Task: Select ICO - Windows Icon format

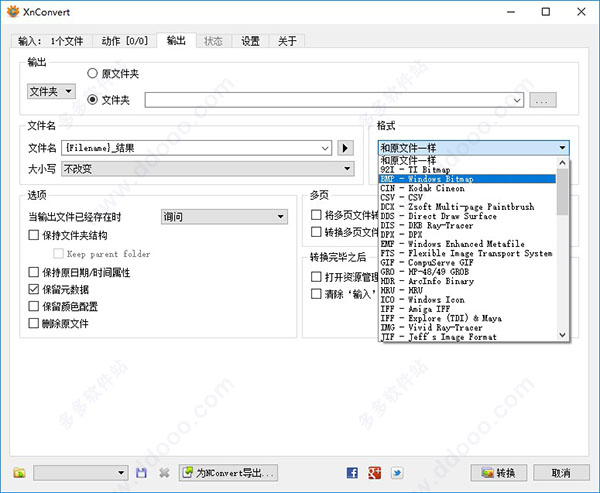Action: (x=467, y=300)
